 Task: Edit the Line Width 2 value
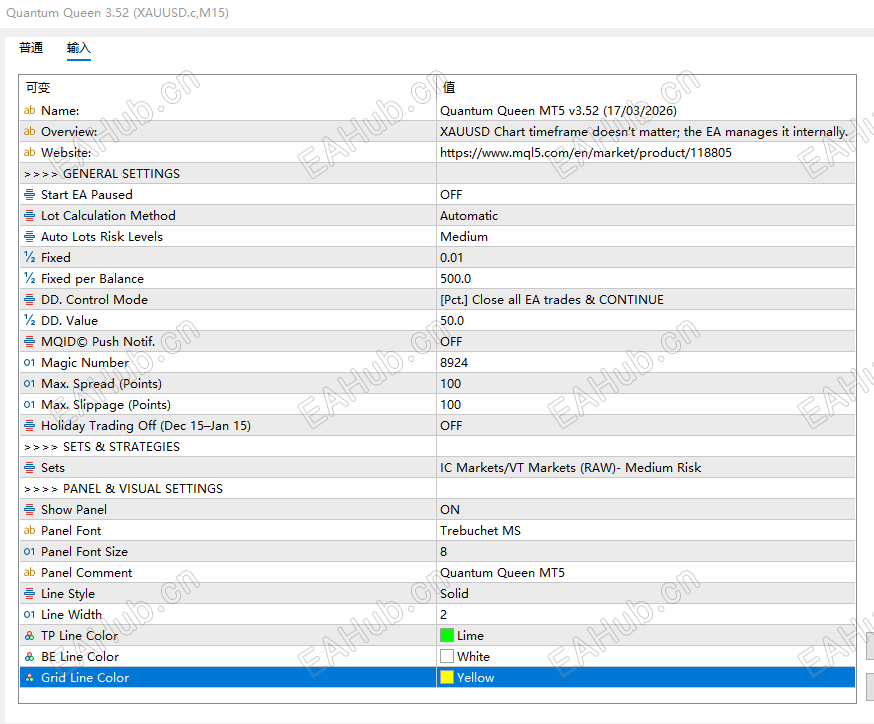point(646,615)
